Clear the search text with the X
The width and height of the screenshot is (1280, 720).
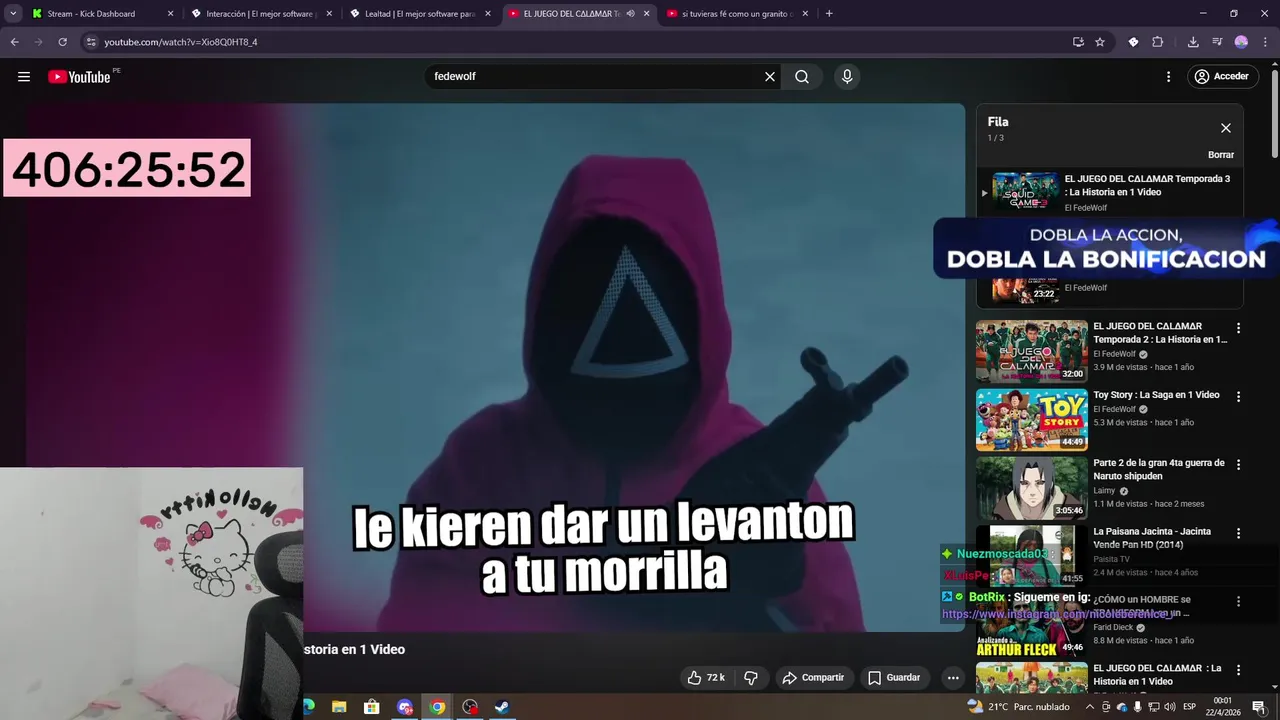click(x=770, y=77)
